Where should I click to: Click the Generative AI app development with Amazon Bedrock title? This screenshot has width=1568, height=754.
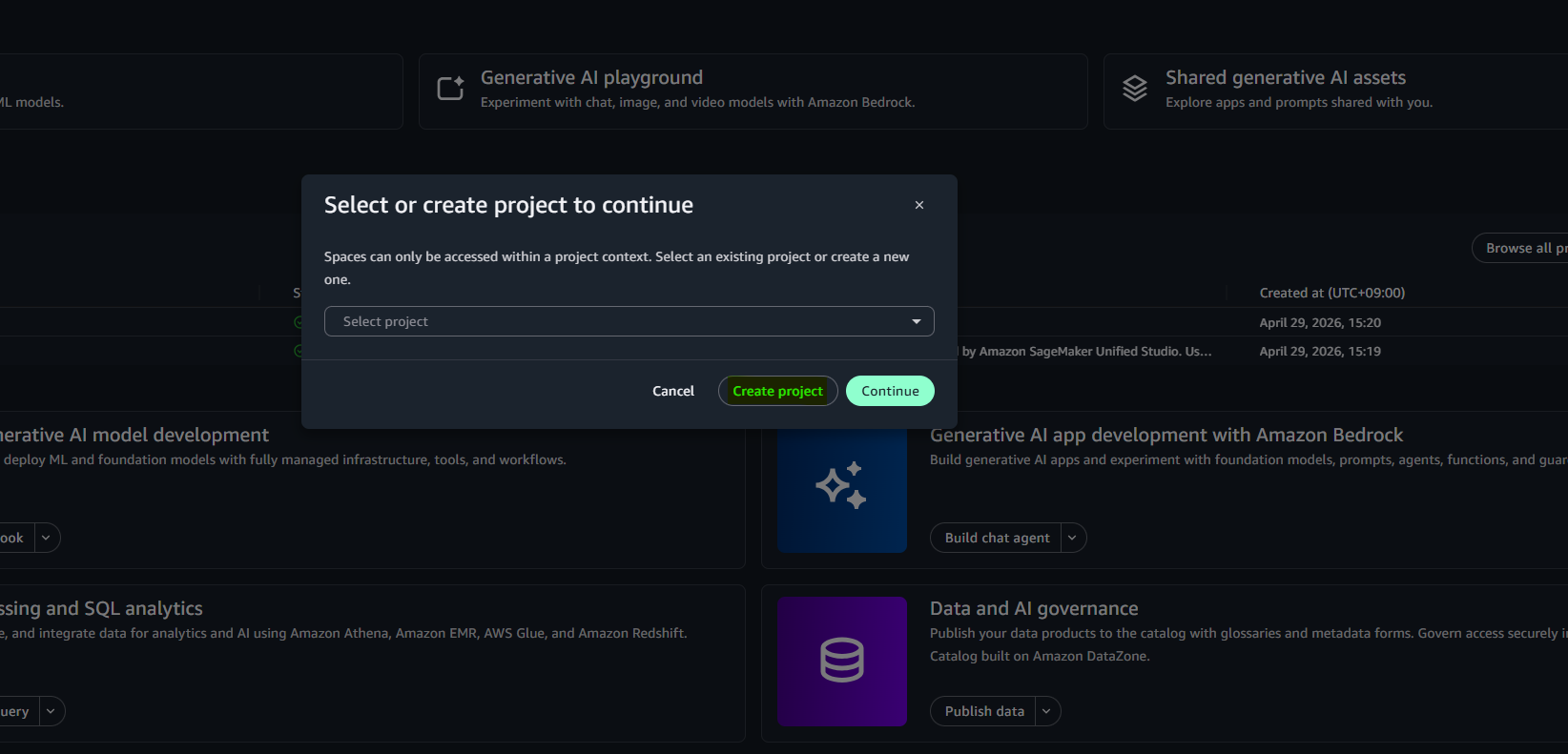pyautogui.click(x=1166, y=435)
